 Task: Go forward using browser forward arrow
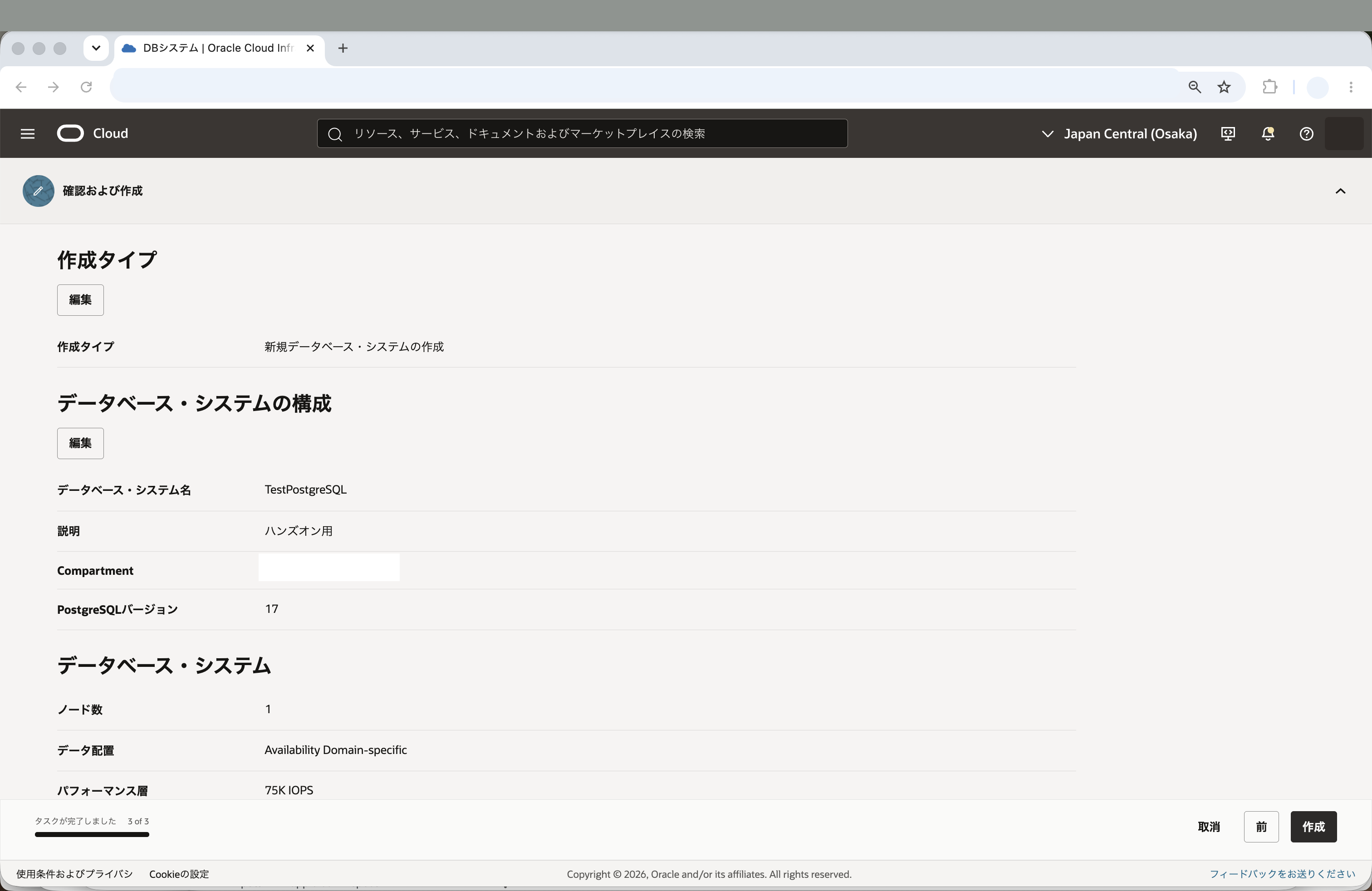54,87
